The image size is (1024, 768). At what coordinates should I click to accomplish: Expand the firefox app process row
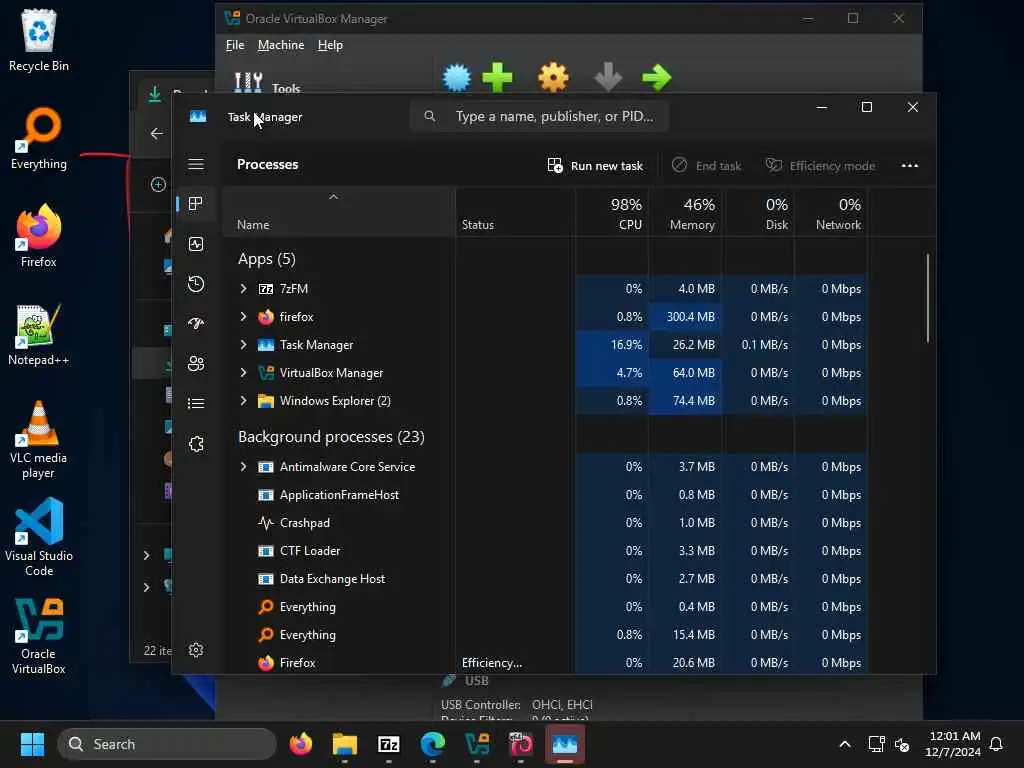[x=244, y=317]
